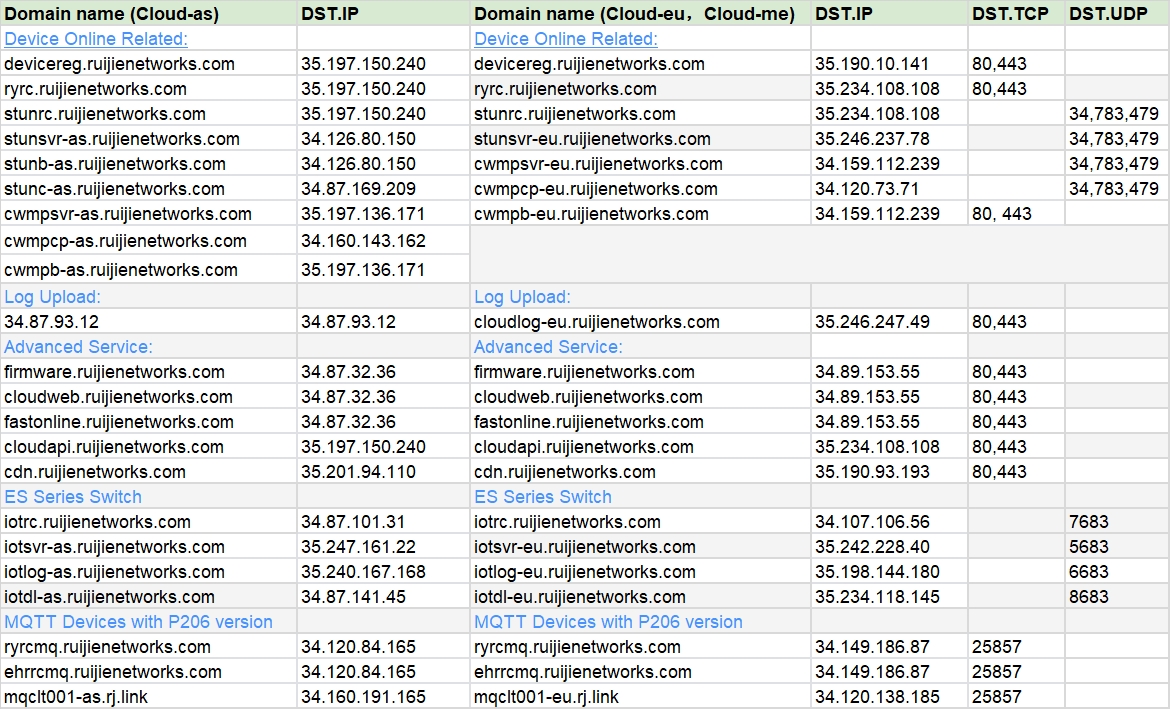Click the cloudlog-eu.ruijienetworks.com cell
1170x709 pixels.
pos(596,322)
